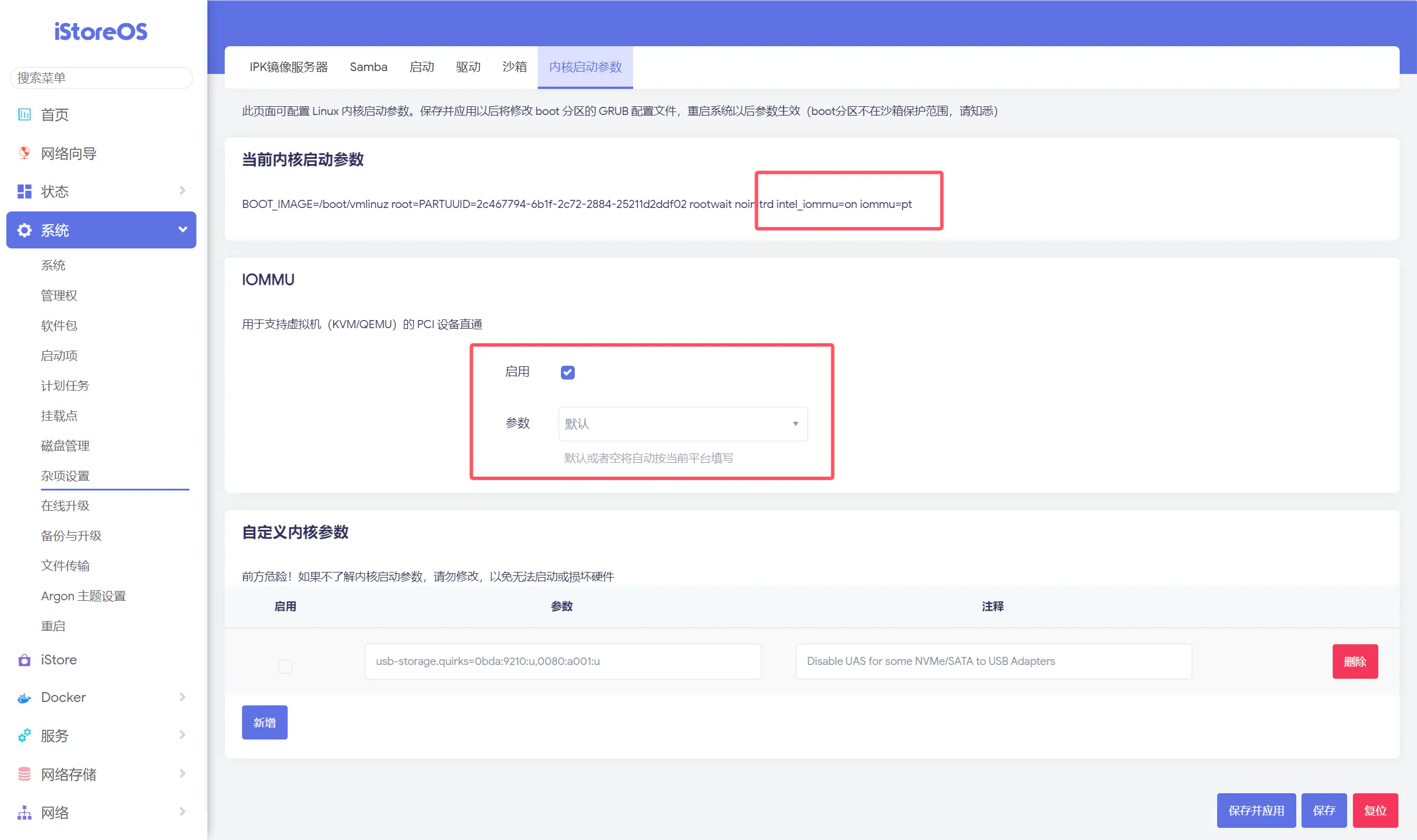The image size is (1417, 840).
Task: Click the Network topology icon
Action: 24,813
